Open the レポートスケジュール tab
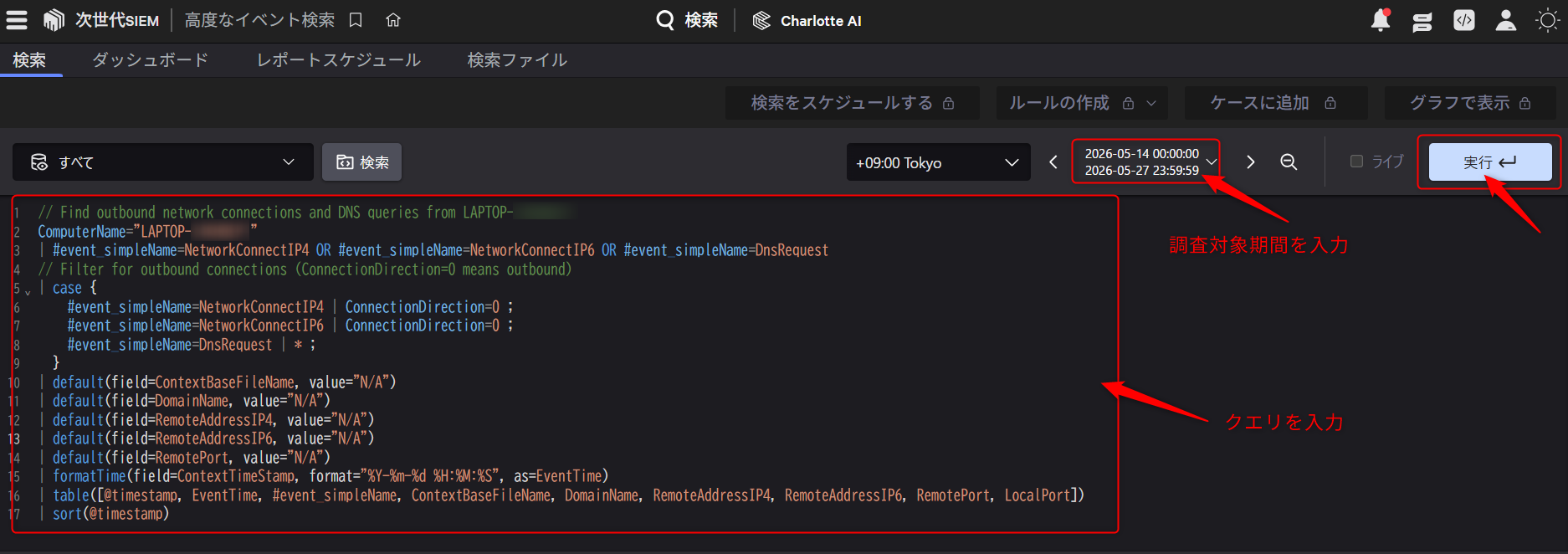 [339, 60]
